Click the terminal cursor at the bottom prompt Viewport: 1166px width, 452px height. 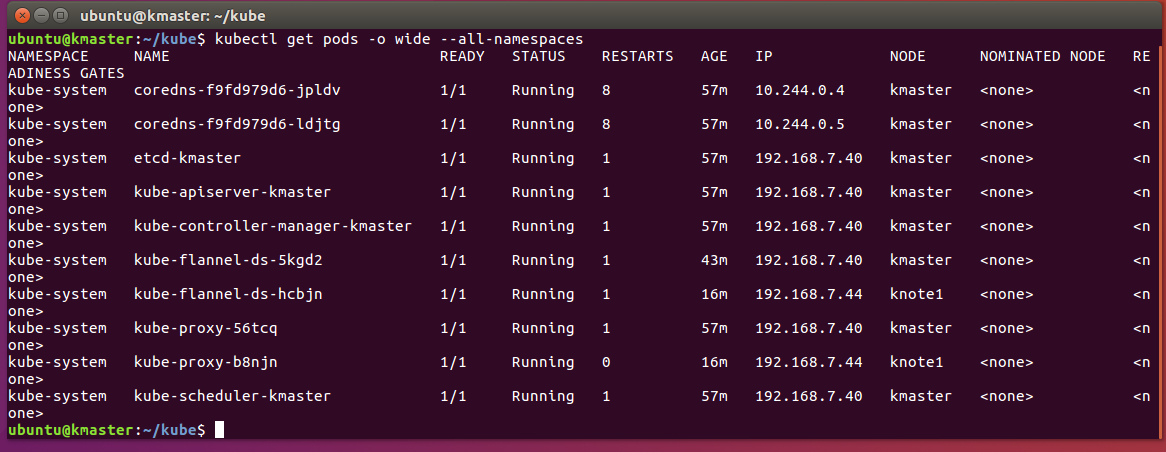(219, 430)
